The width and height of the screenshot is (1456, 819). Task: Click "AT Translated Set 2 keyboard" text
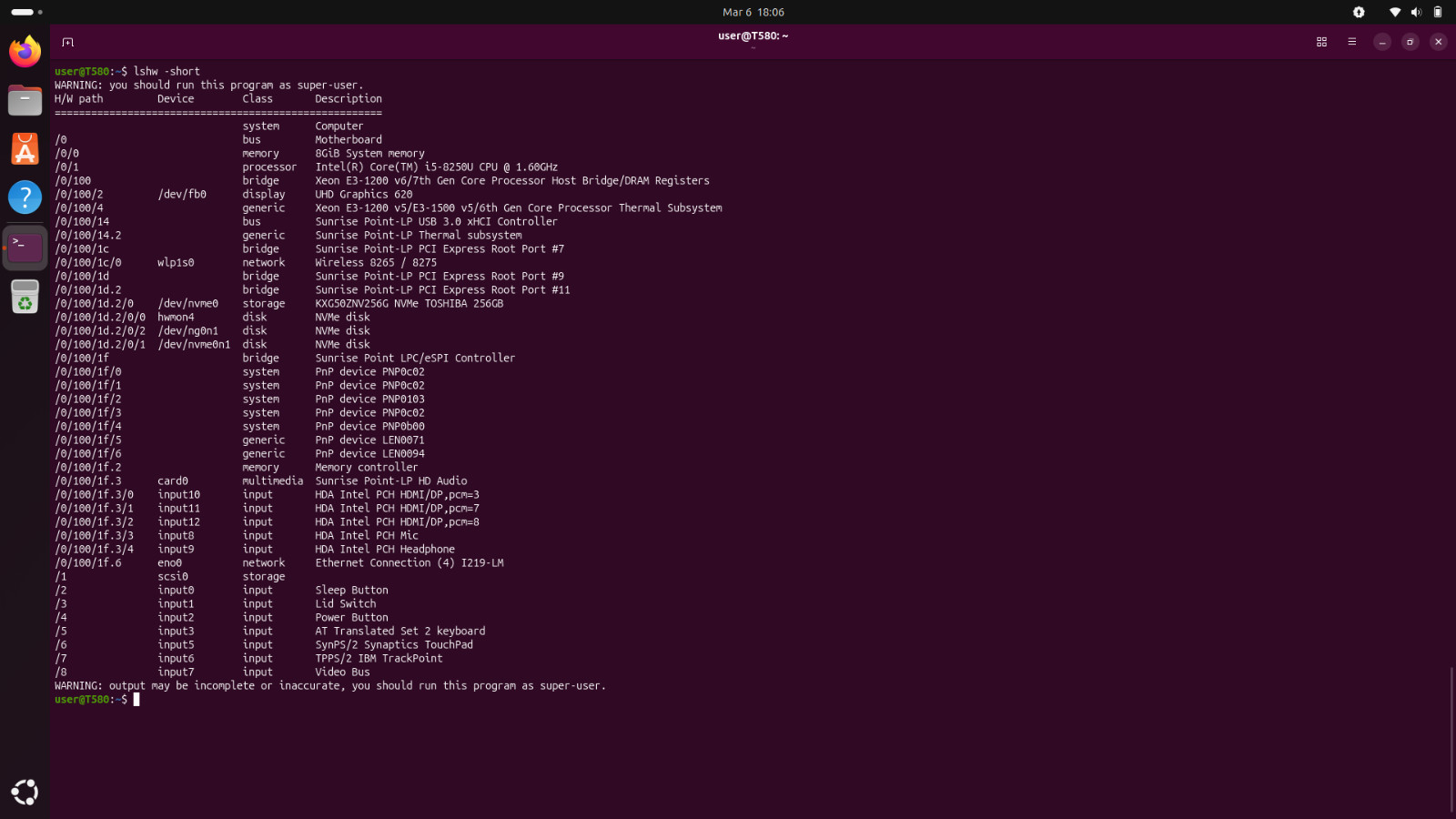tap(400, 631)
